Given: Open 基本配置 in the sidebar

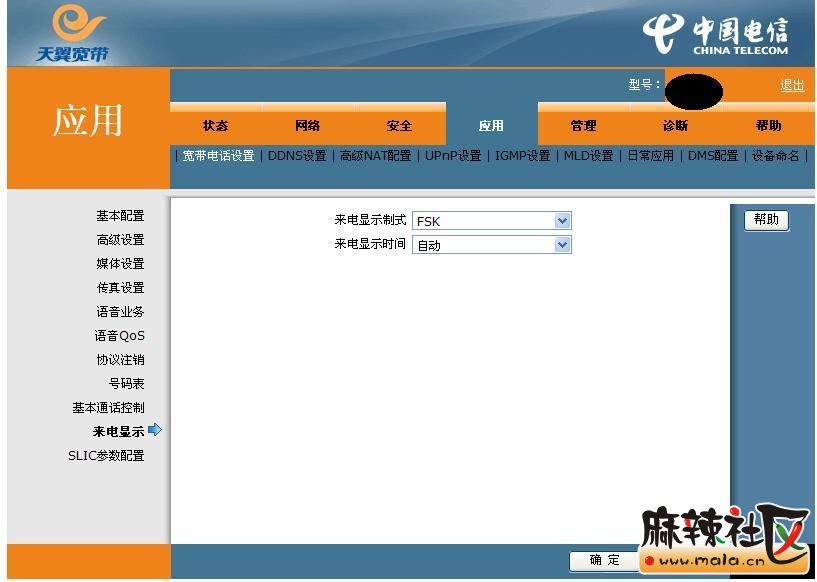Looking at the screenshot, I should 120,216.
